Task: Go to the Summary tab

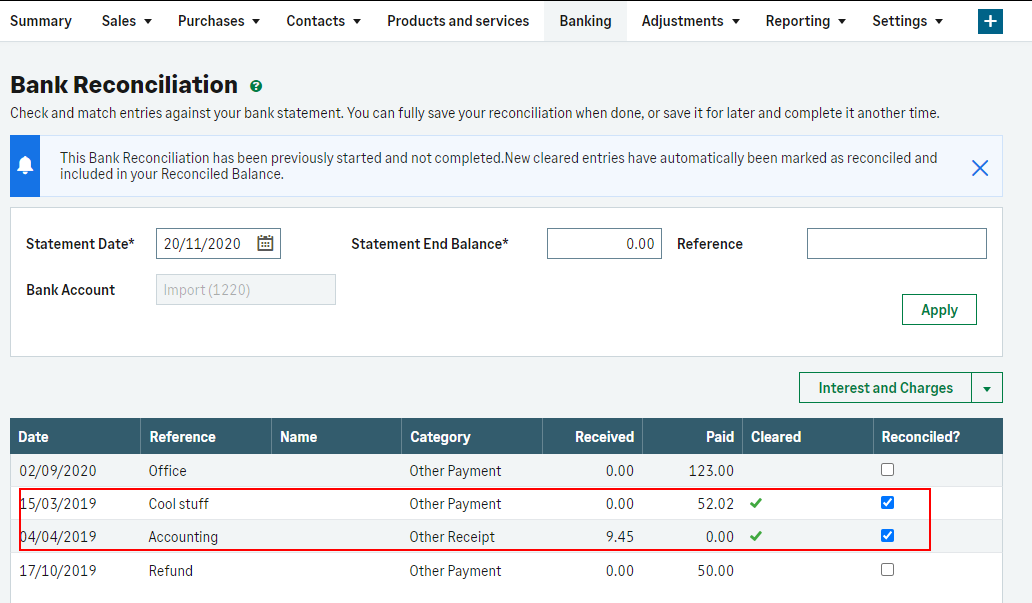Action: 41,21
